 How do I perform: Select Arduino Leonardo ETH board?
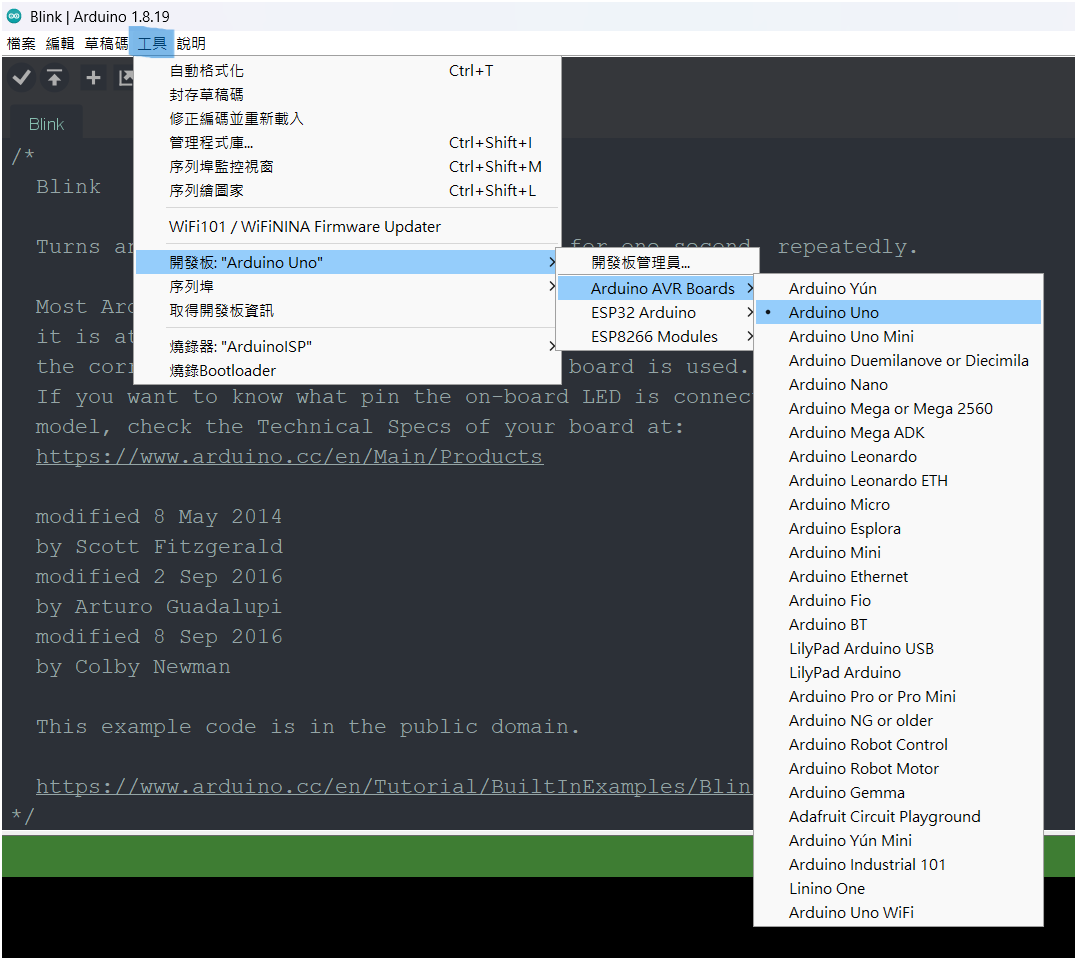[x=898, y=481]
